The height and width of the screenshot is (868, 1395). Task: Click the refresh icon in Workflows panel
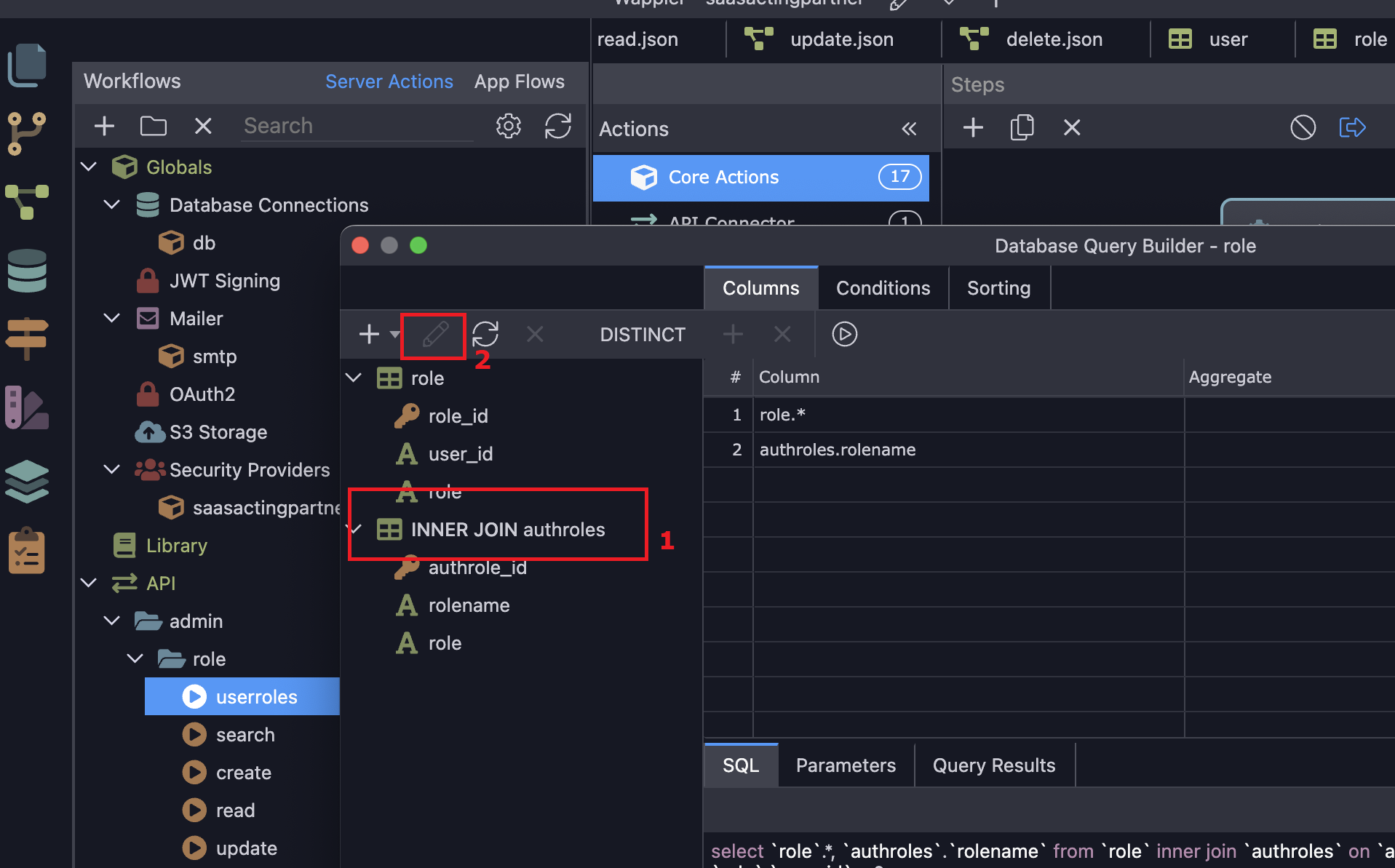tap(558, 126)
